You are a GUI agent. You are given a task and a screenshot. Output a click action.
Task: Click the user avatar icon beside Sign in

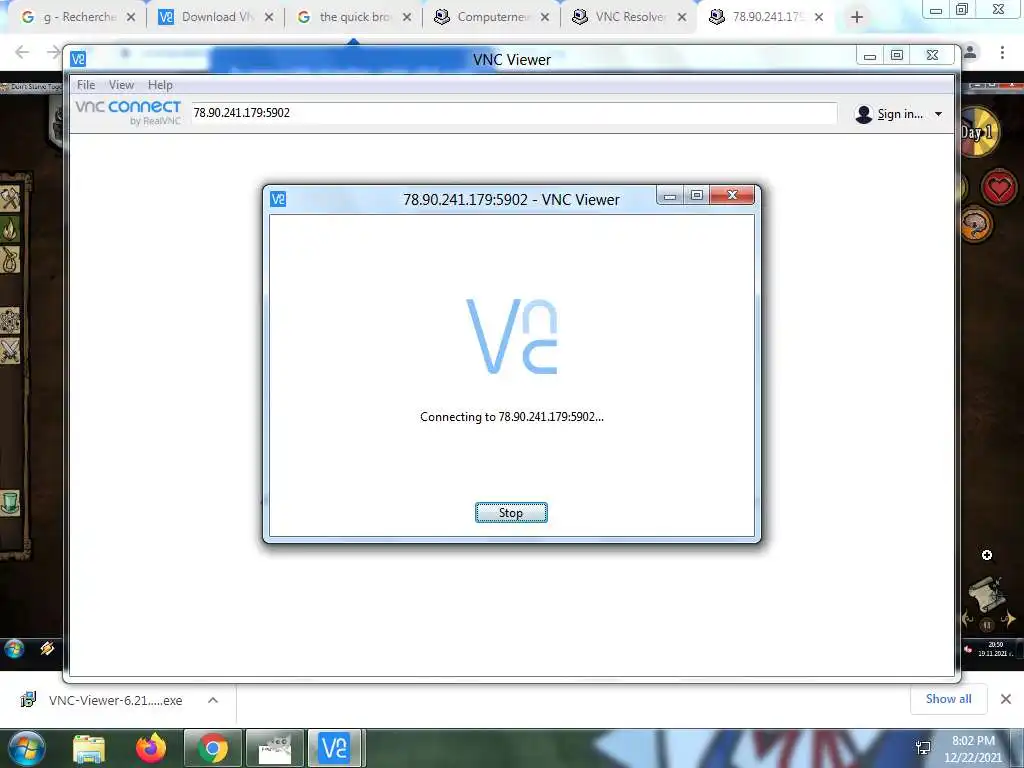click(x=863, y=114)
